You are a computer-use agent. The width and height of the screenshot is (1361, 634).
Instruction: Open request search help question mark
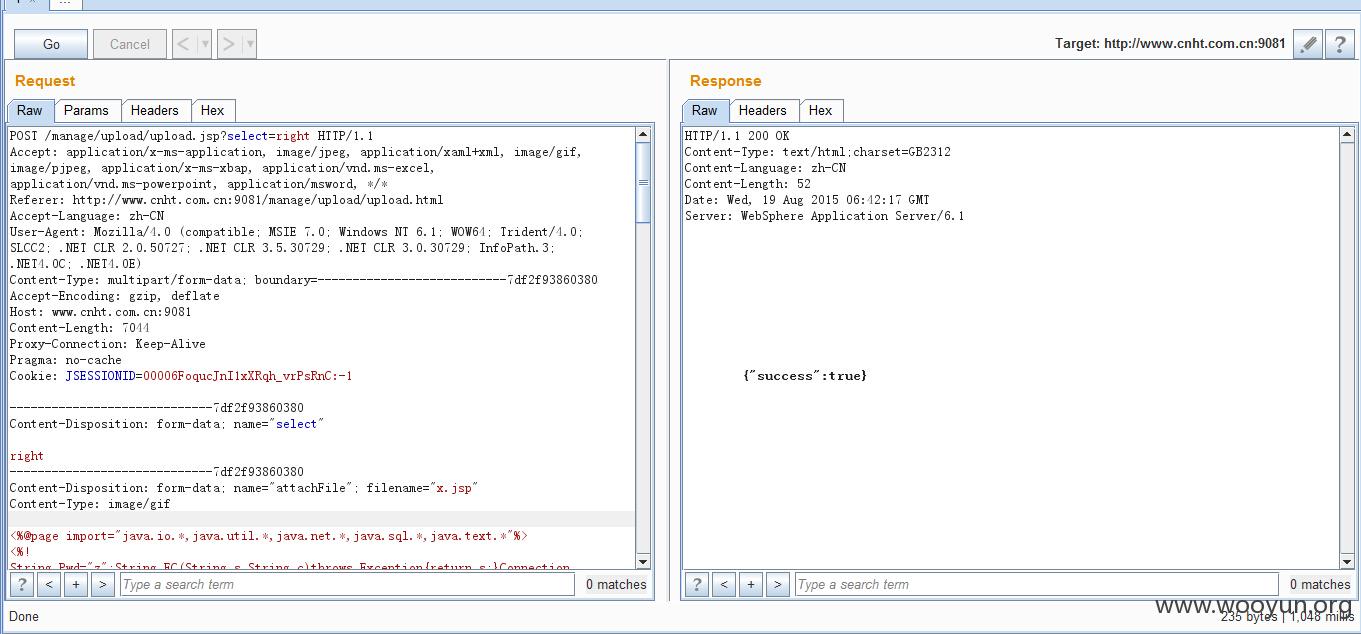(x=22, y=584)
